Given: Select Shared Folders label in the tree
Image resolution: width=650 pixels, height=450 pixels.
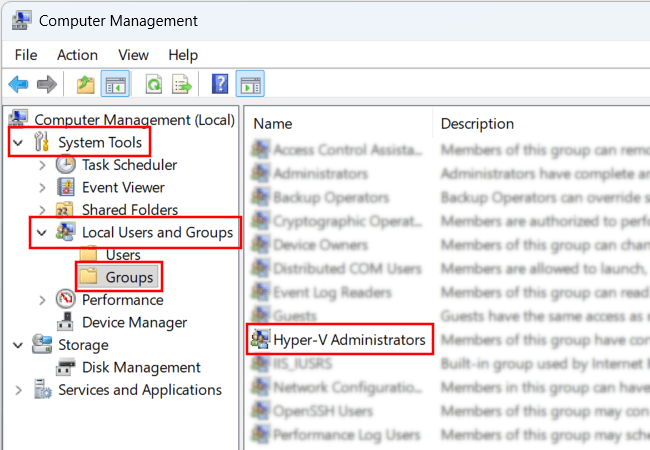Looking at the screenshot, I should (x=130, y=210).
